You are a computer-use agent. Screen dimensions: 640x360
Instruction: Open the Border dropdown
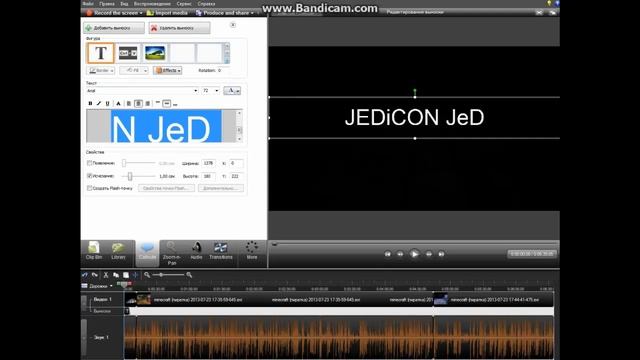(x=101, y=70)
